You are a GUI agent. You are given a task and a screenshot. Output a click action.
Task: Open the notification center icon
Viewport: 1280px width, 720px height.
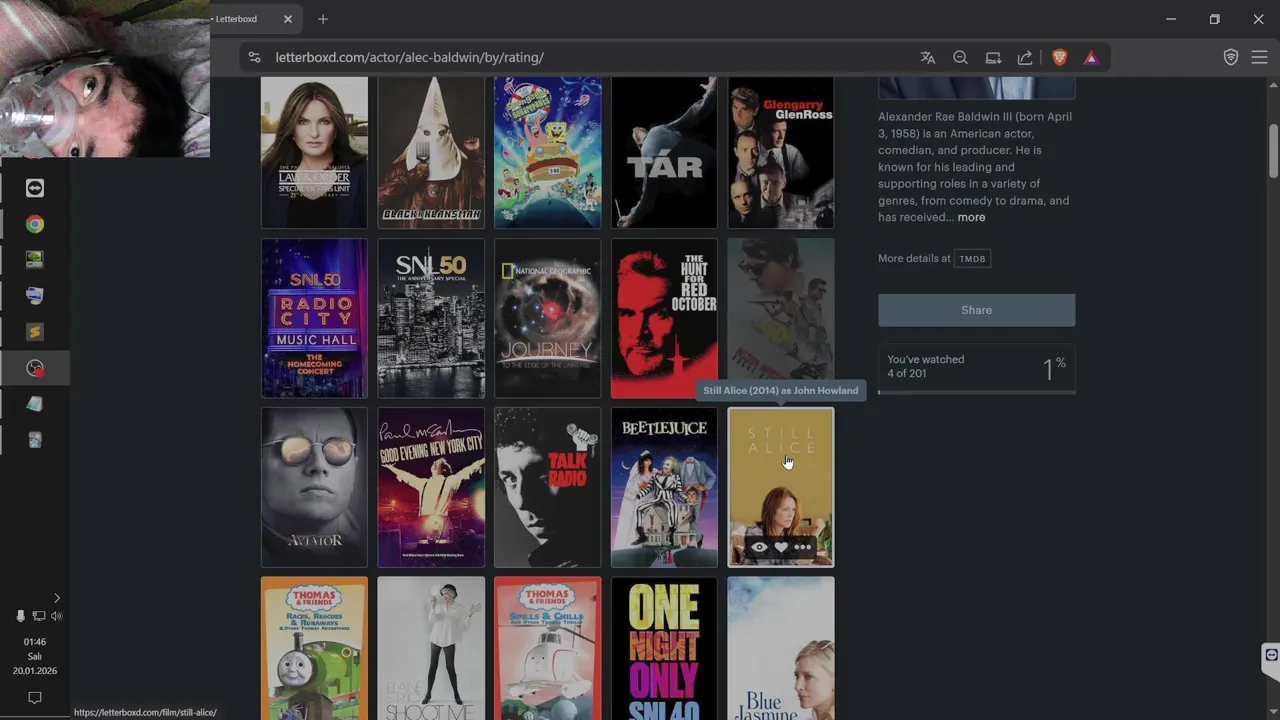(x=35, y=697)
